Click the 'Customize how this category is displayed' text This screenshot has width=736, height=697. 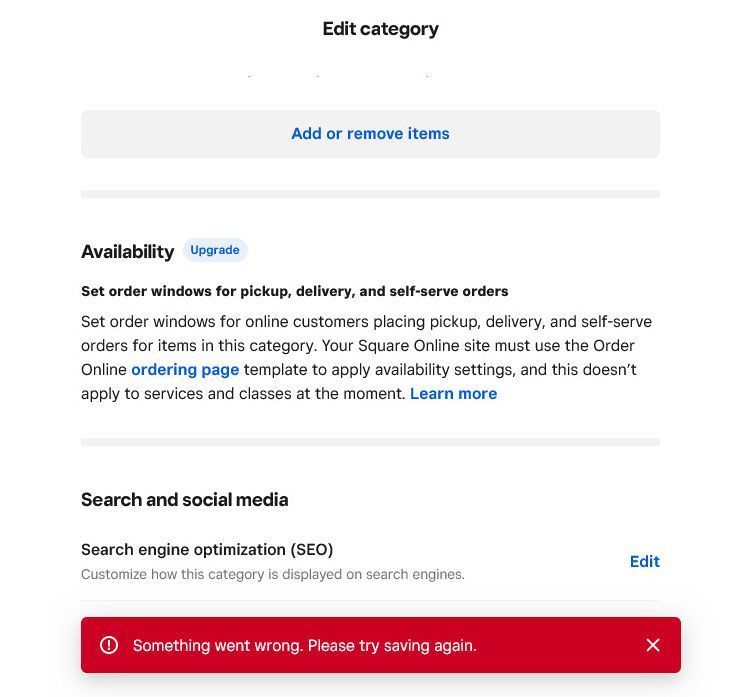(x=272, y=575)
